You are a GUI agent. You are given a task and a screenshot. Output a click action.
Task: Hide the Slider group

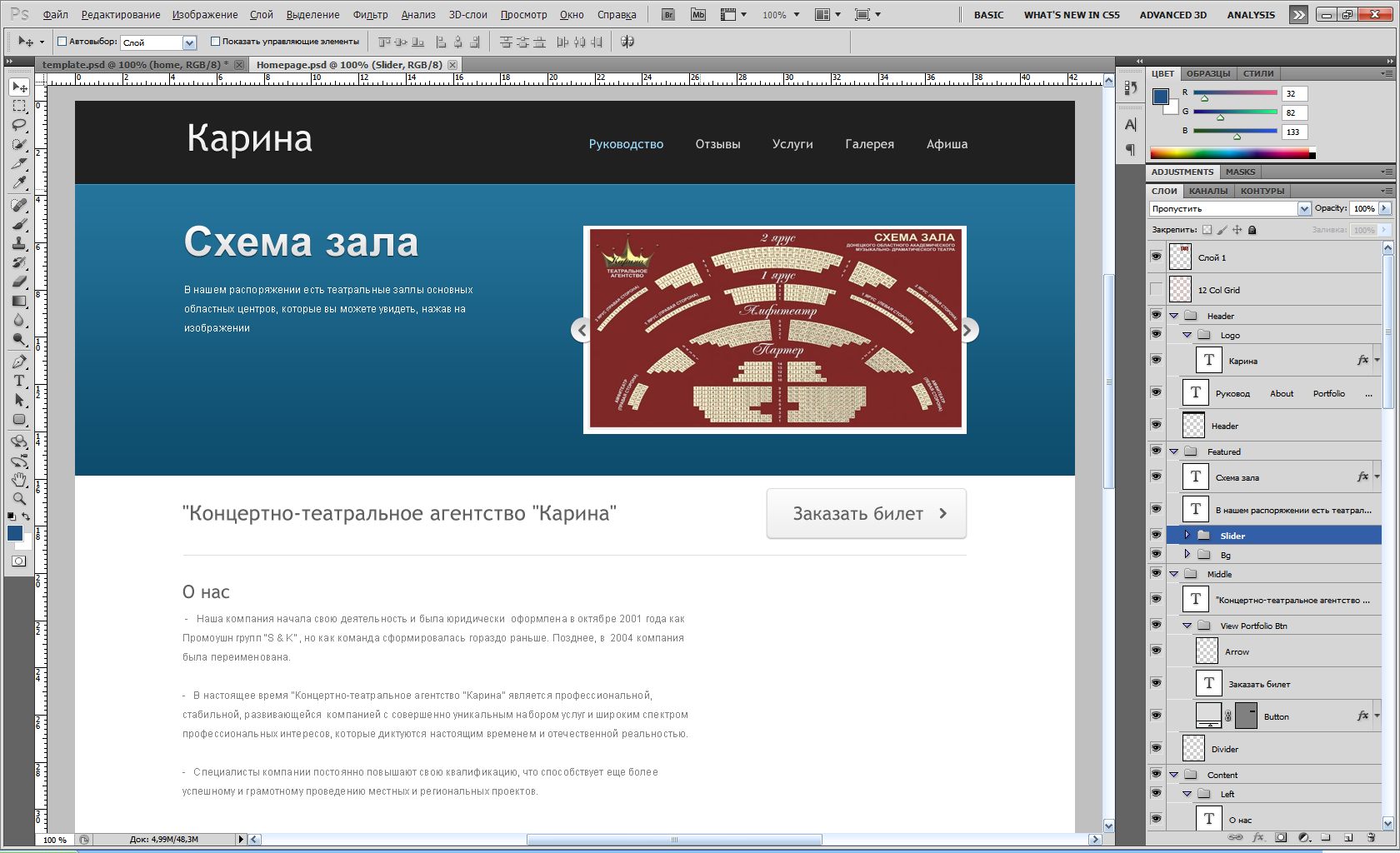tap(1156, 535)
